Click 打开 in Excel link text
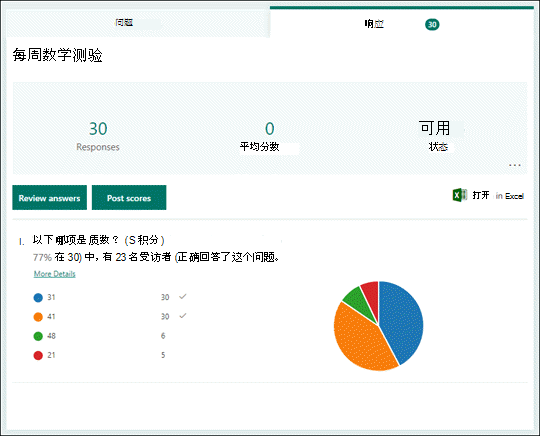 pyautogui.click(x=498, y=196)
